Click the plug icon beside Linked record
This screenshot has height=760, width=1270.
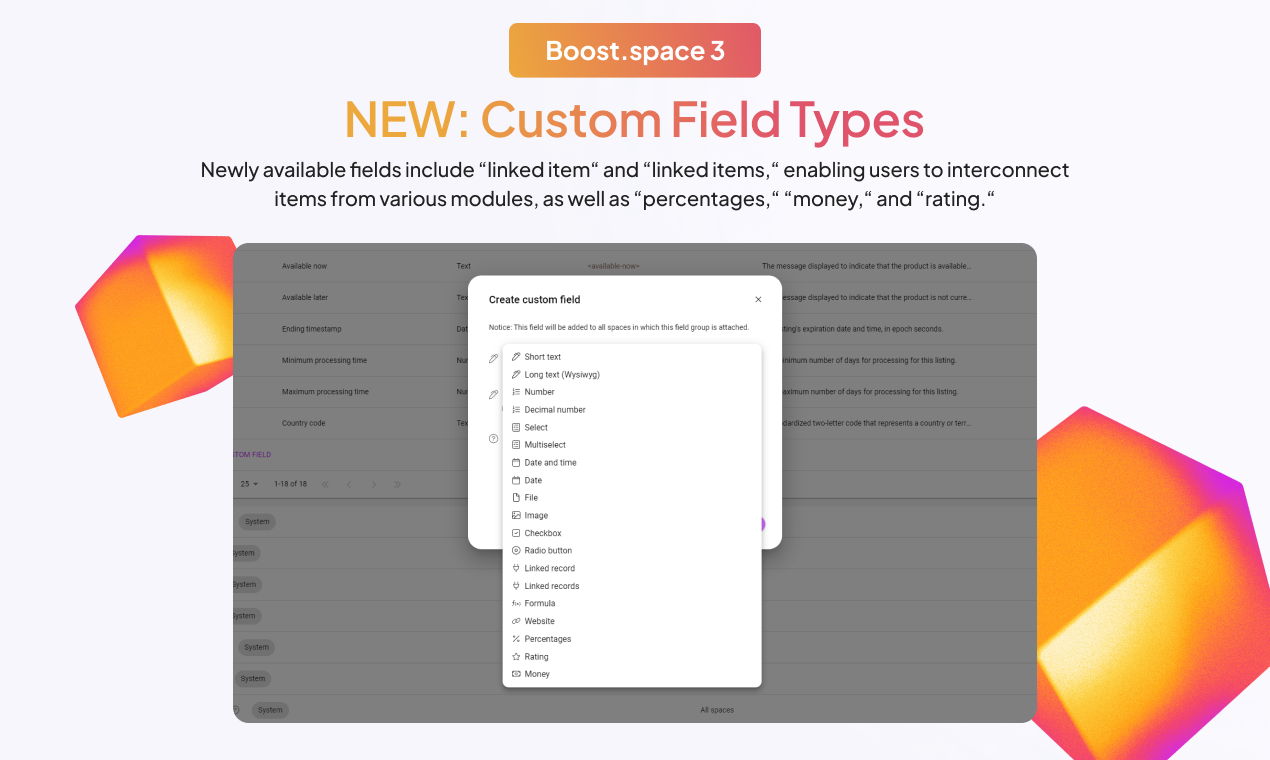(516, 568)
